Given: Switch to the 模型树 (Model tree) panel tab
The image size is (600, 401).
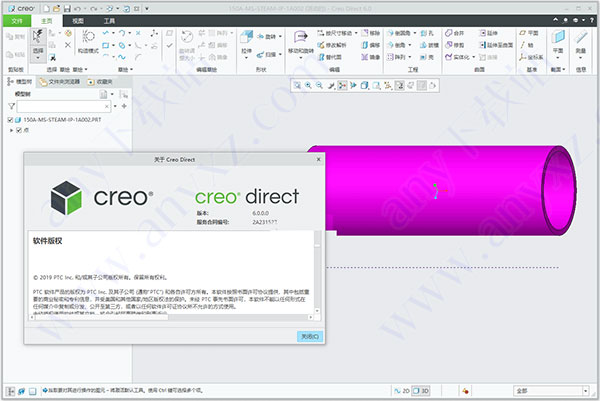Looking at the screenshot, I should point(20,82).
